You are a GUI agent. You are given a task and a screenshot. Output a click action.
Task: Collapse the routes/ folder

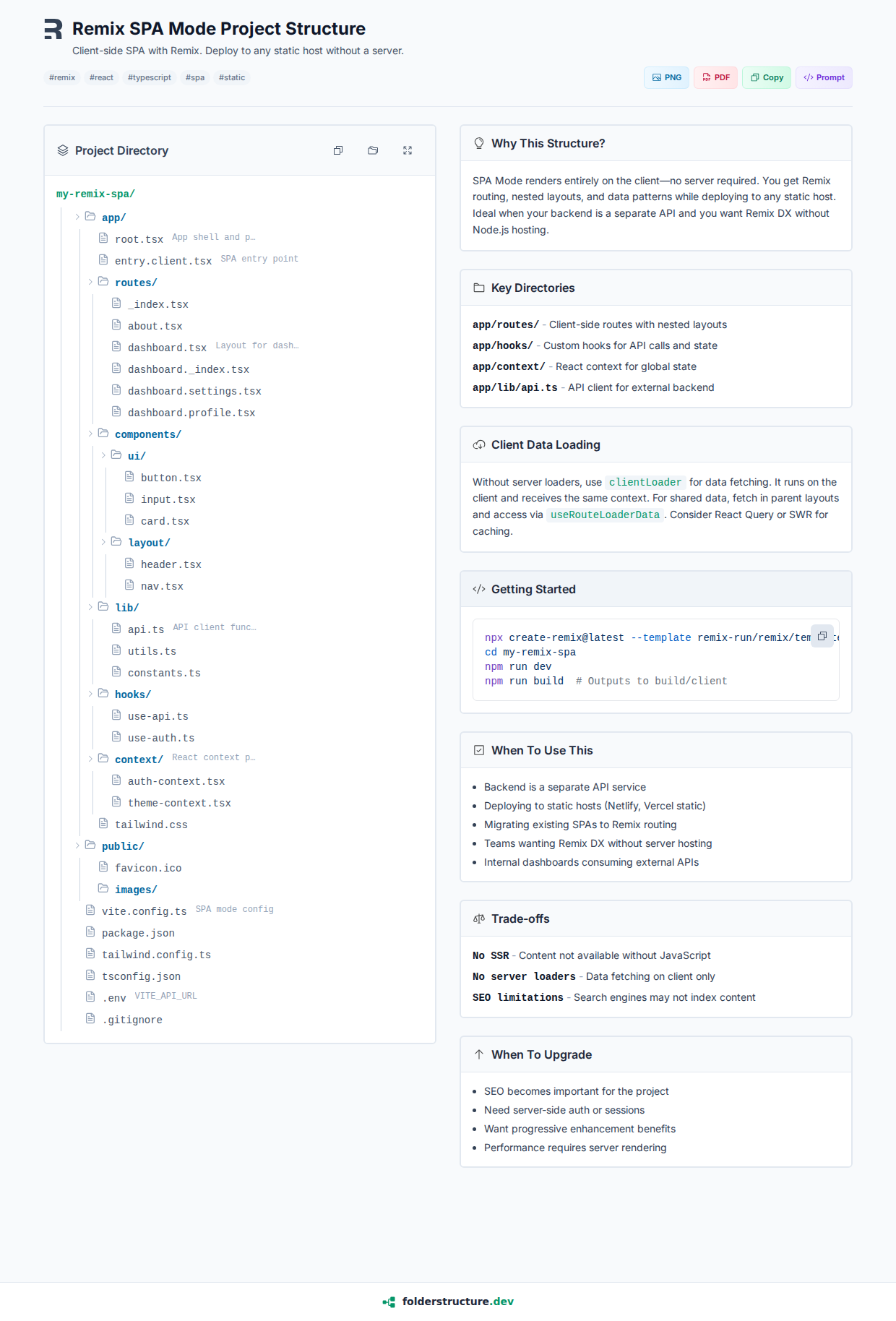click(x=90, y=282)
